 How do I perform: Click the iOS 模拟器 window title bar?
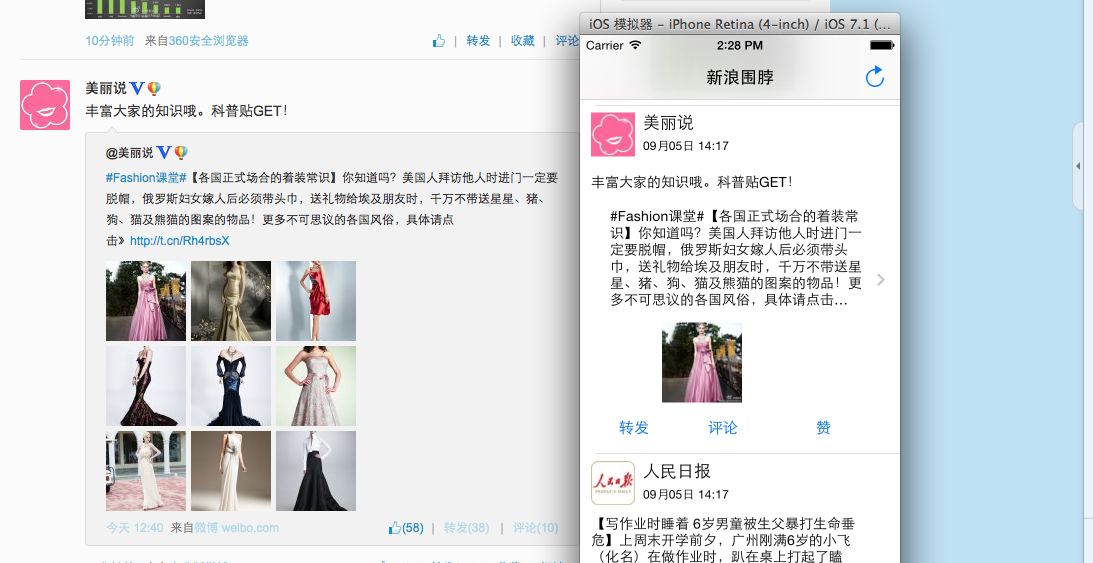(x=740, y=24)
